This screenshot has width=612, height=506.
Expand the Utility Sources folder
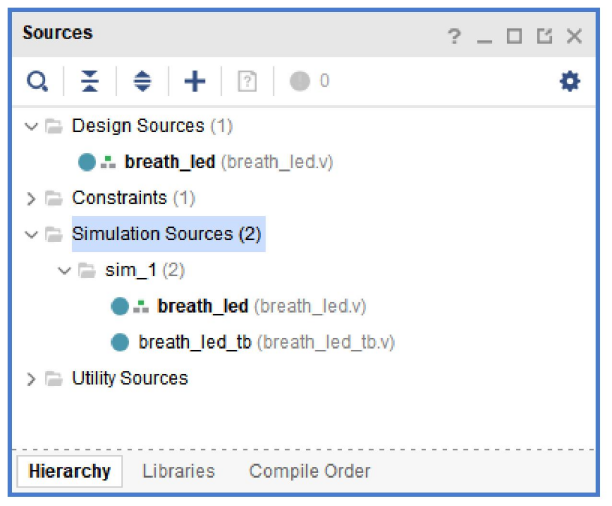(31, 379)
